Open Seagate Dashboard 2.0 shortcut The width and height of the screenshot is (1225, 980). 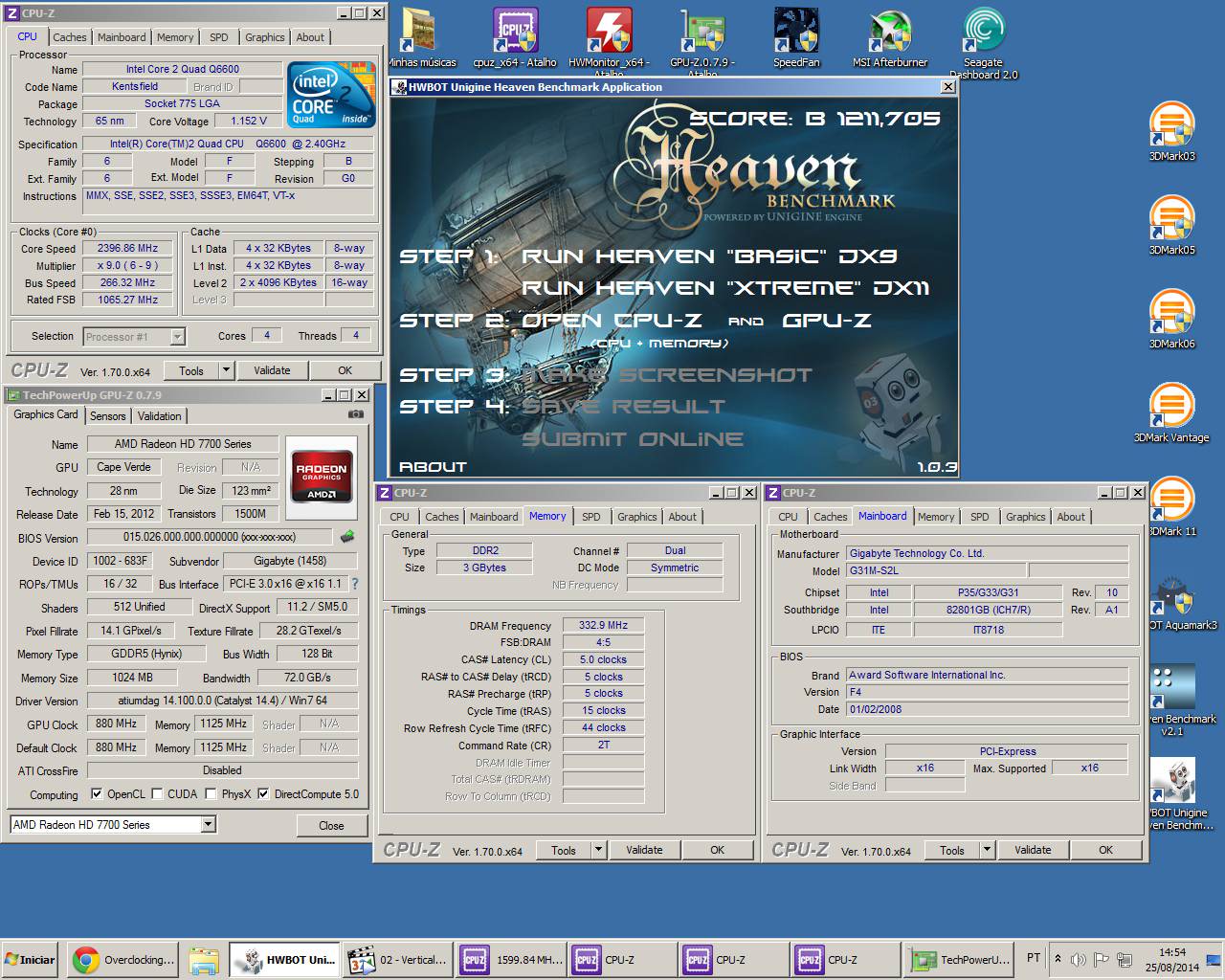point(983,42)
